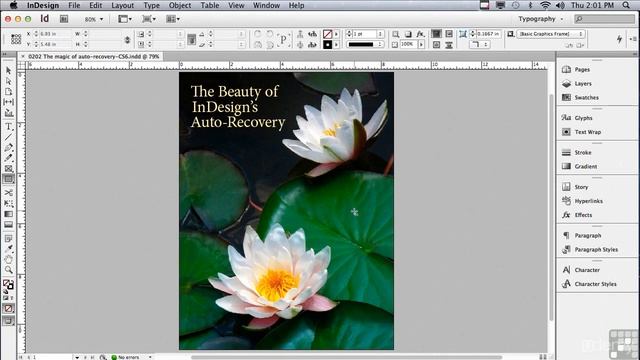Open the Swatches panel

click(580, 97)
